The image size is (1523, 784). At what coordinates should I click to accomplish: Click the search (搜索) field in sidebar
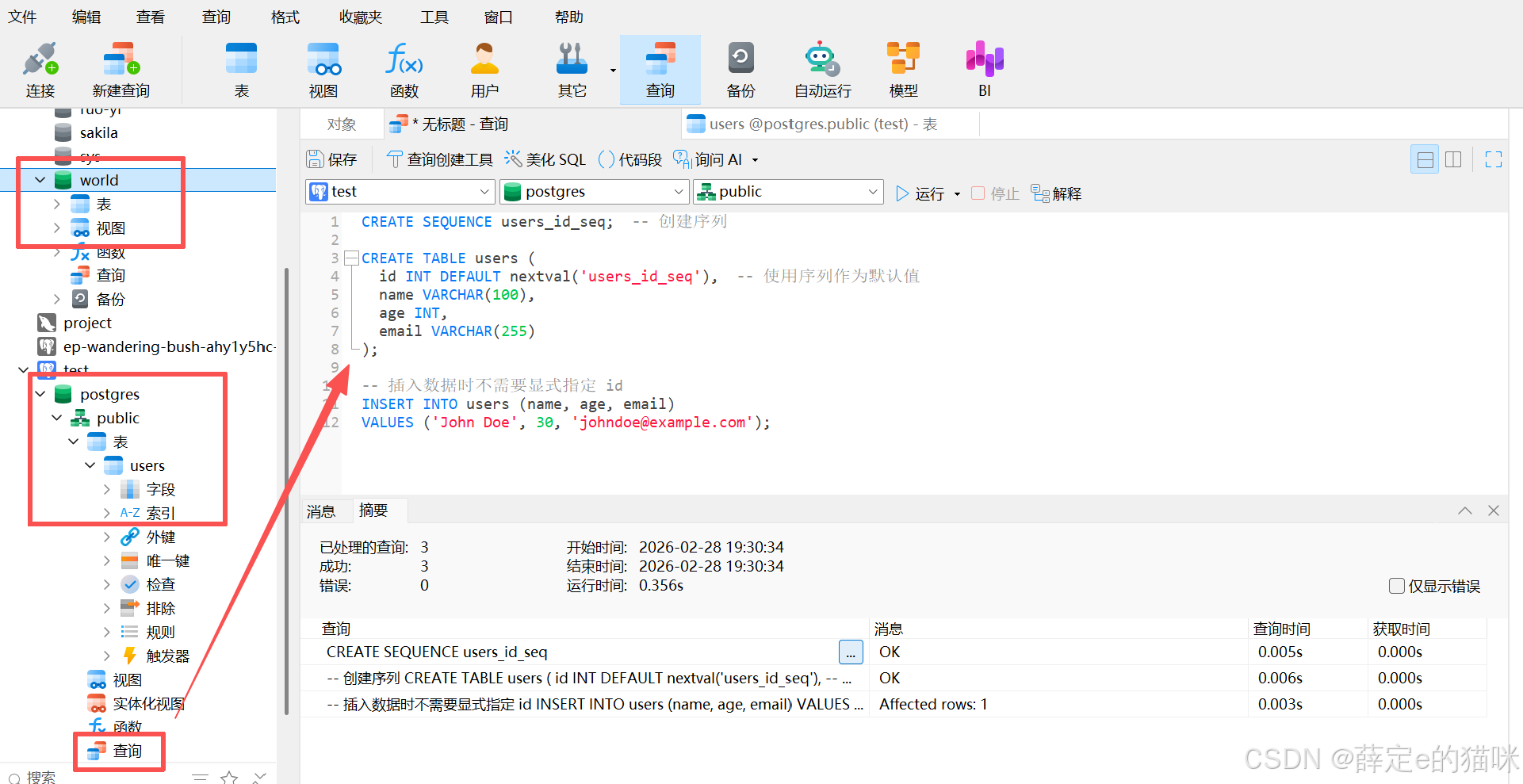(95, 778)
